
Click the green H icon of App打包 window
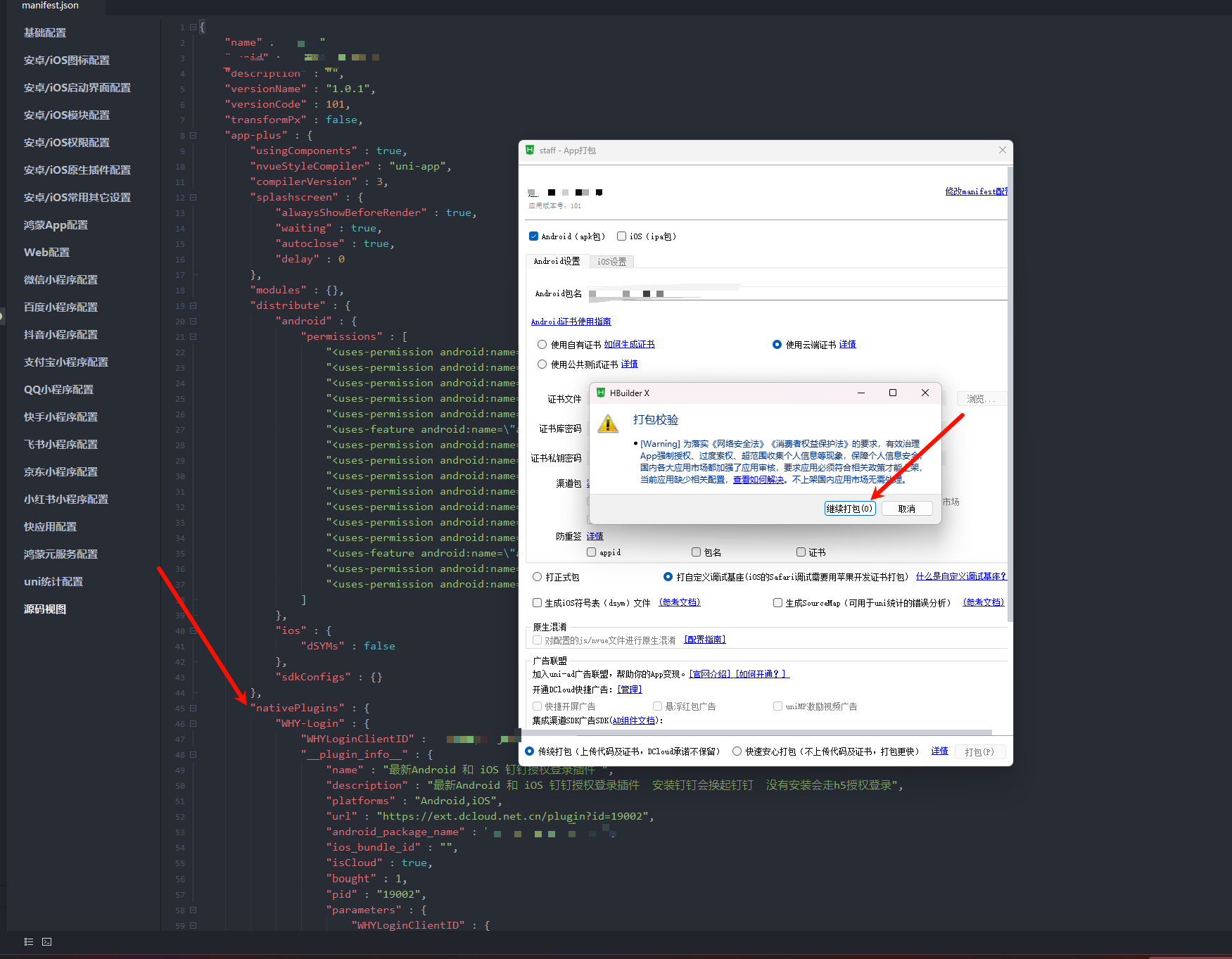[x=530, y=150]
